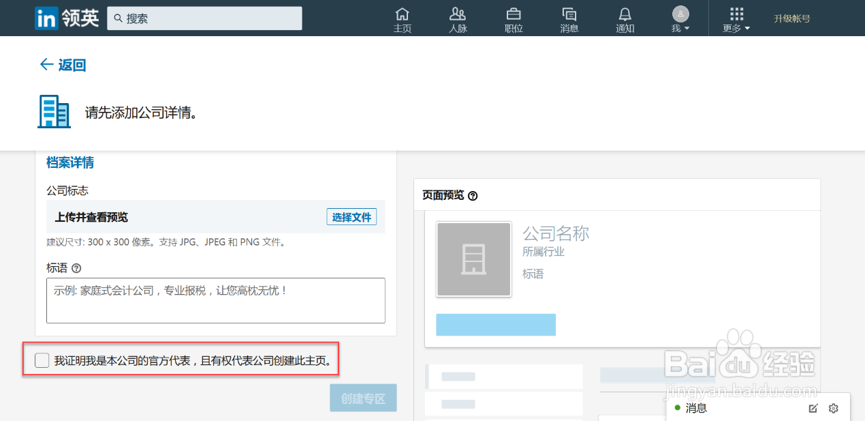865x421 pixels.
Task: Click the 所属行业 preview text
Action: tap(543, 252)
